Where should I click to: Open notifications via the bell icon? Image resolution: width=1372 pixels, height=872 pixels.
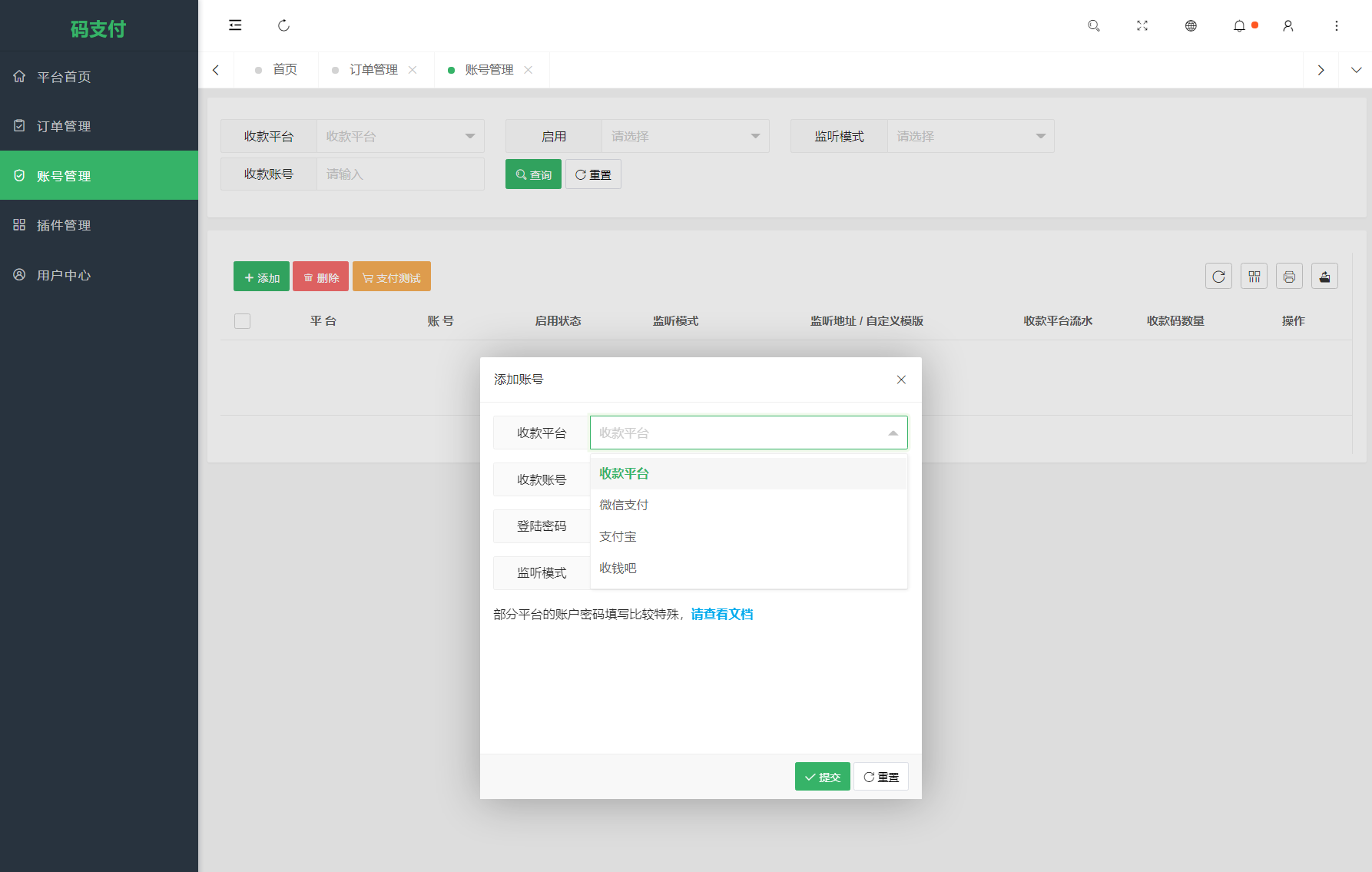coord(1239,25)
